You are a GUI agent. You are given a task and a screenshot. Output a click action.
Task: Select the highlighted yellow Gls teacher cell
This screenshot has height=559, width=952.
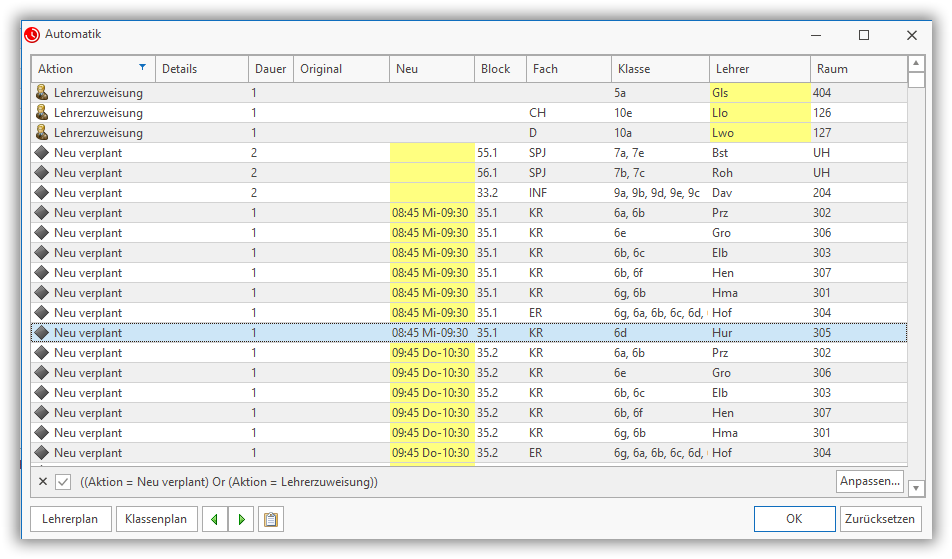pyautogui.click(x=760, y=93)
